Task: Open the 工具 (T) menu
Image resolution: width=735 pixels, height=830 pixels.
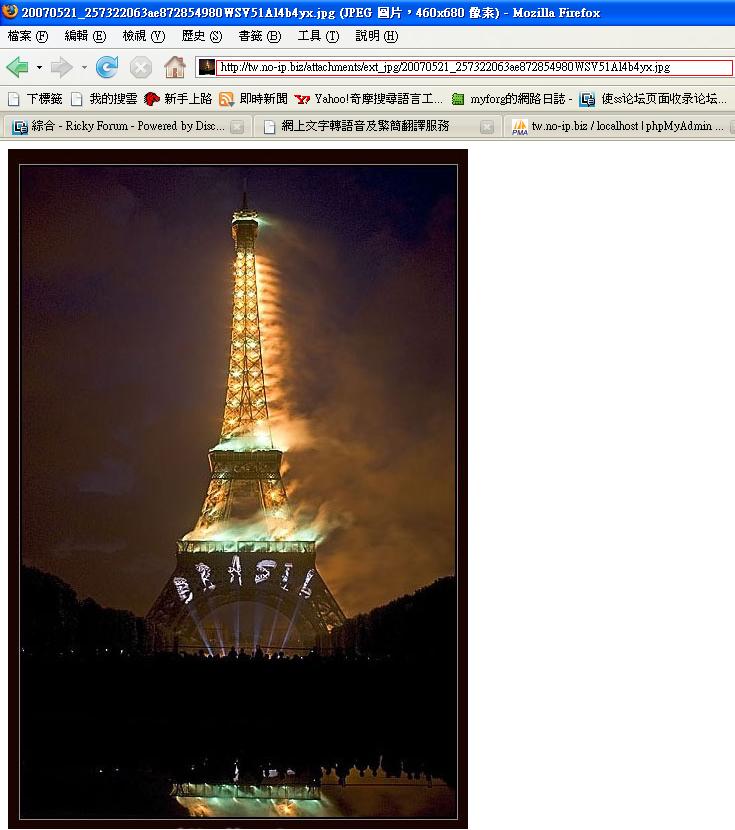Action: (x=318, y=36)
